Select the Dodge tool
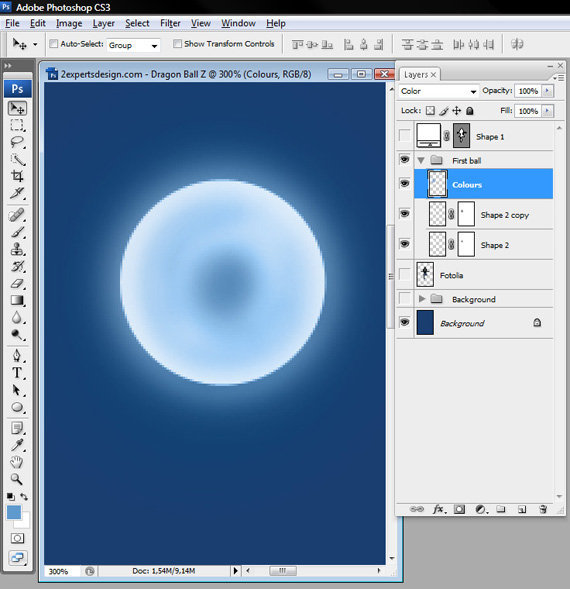This screenshot has width=570, height=589. point(17,334)
